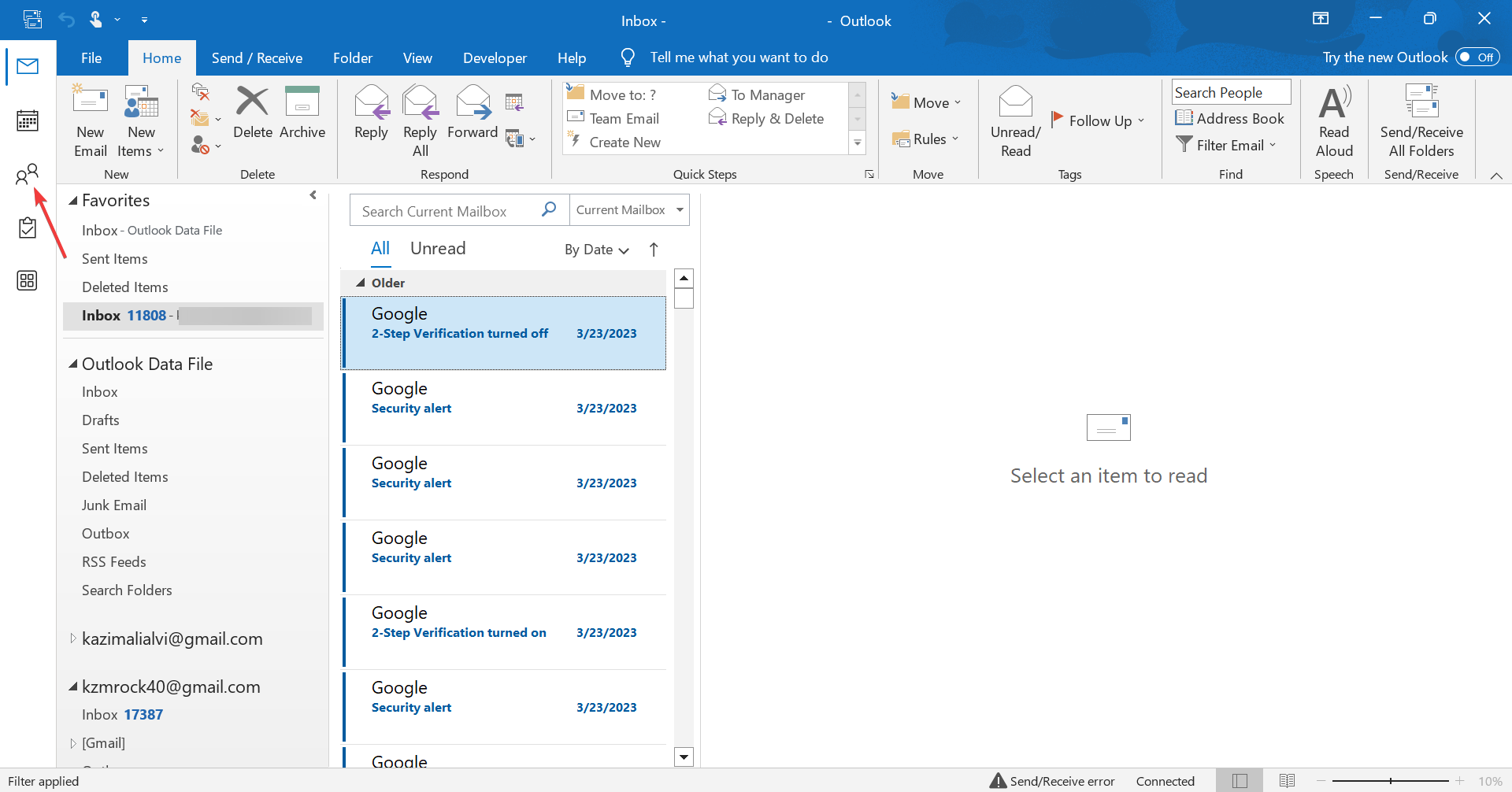This screenshot has width=1512, height=792.
Task: Switch to the View ribbon tab
Action: pos(417,57)
